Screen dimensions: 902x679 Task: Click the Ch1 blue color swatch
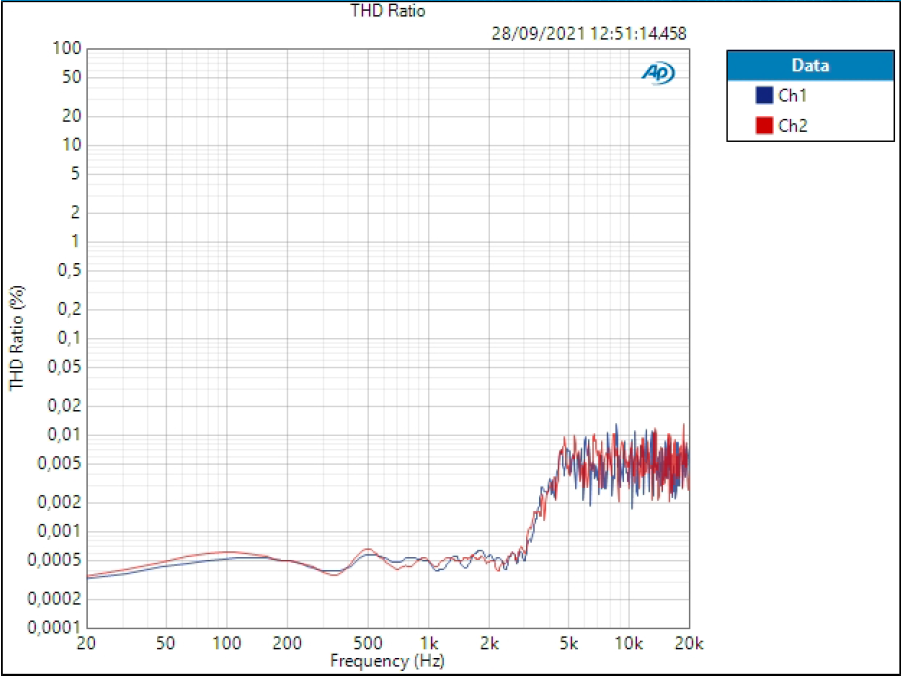coord(763,95)
